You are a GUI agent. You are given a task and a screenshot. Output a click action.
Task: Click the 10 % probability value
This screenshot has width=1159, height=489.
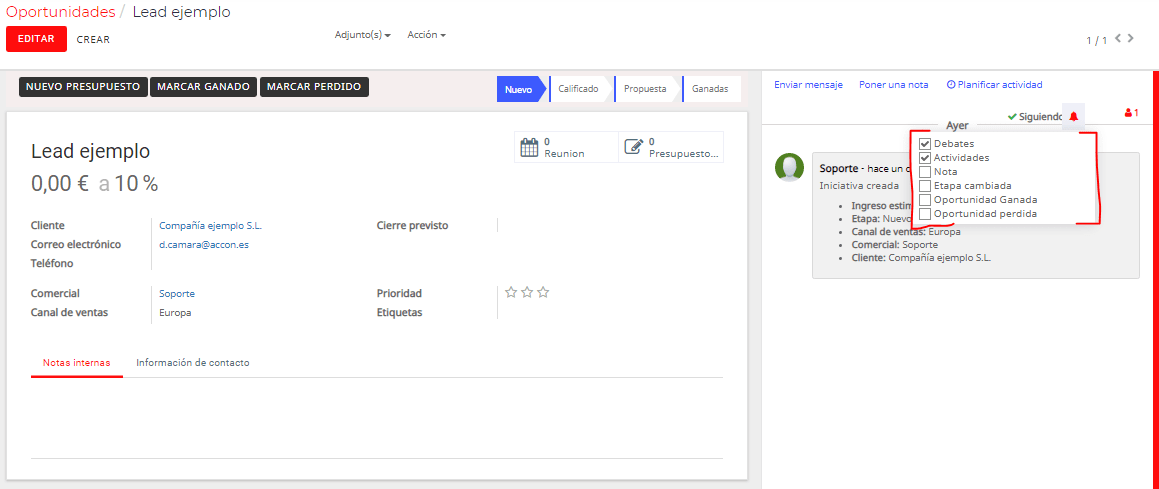(136, 183)
